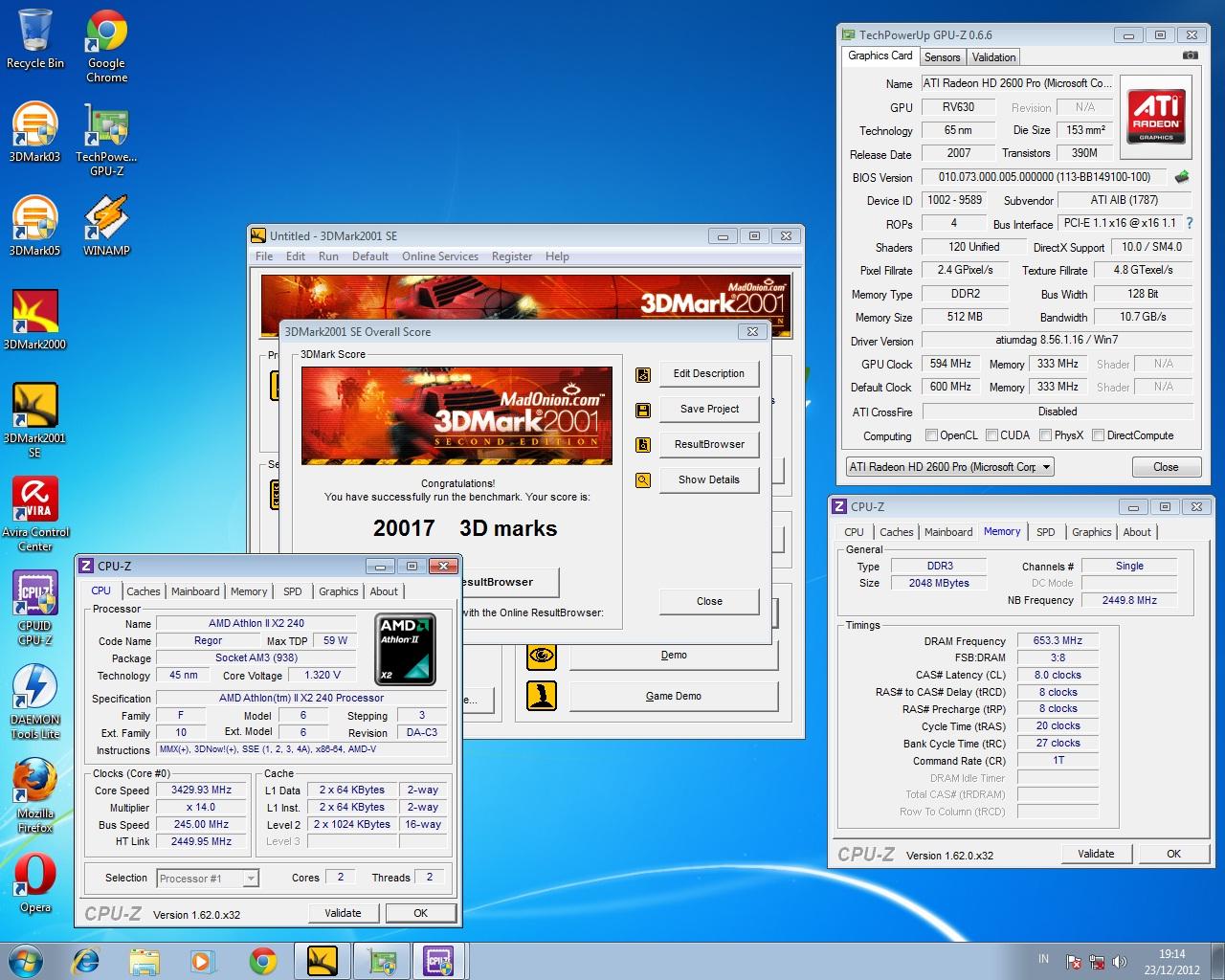
Task: Open the 3DMark03 desktop shortcut
Action: pos(34,131)
